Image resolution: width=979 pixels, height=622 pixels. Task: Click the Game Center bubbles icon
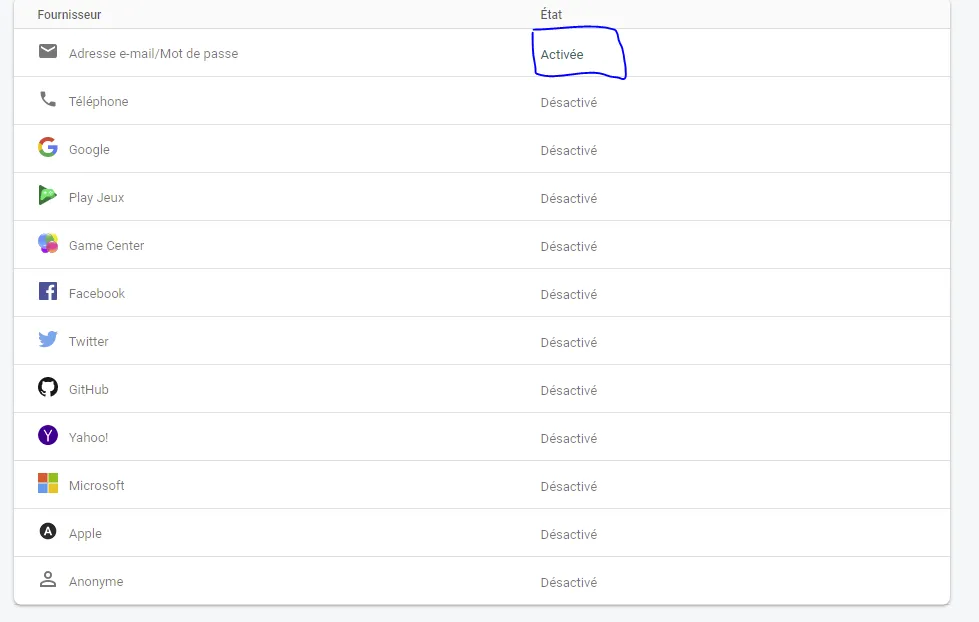pyautogui.click(x=48, y=244)
